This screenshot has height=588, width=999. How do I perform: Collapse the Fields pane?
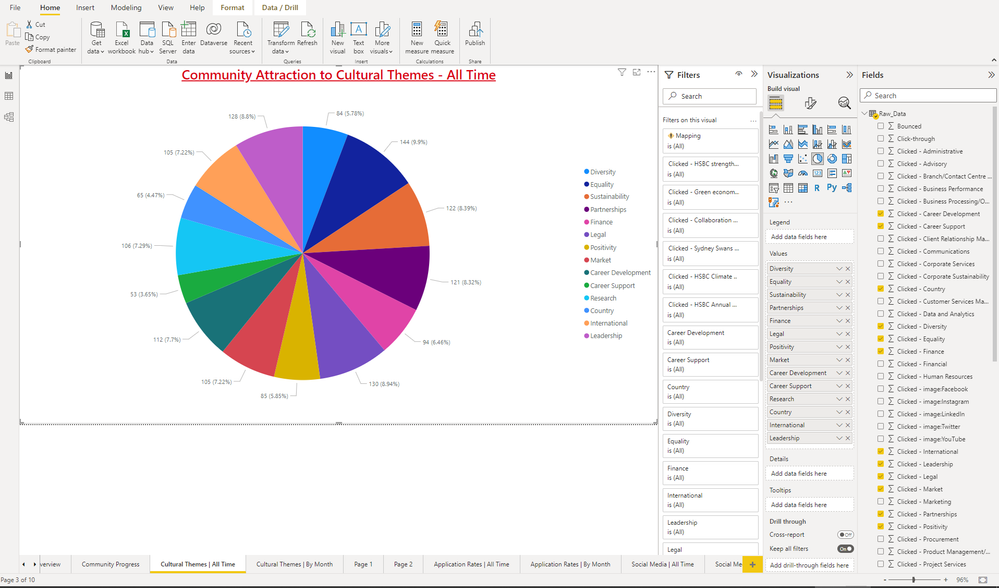coord(991,75)
